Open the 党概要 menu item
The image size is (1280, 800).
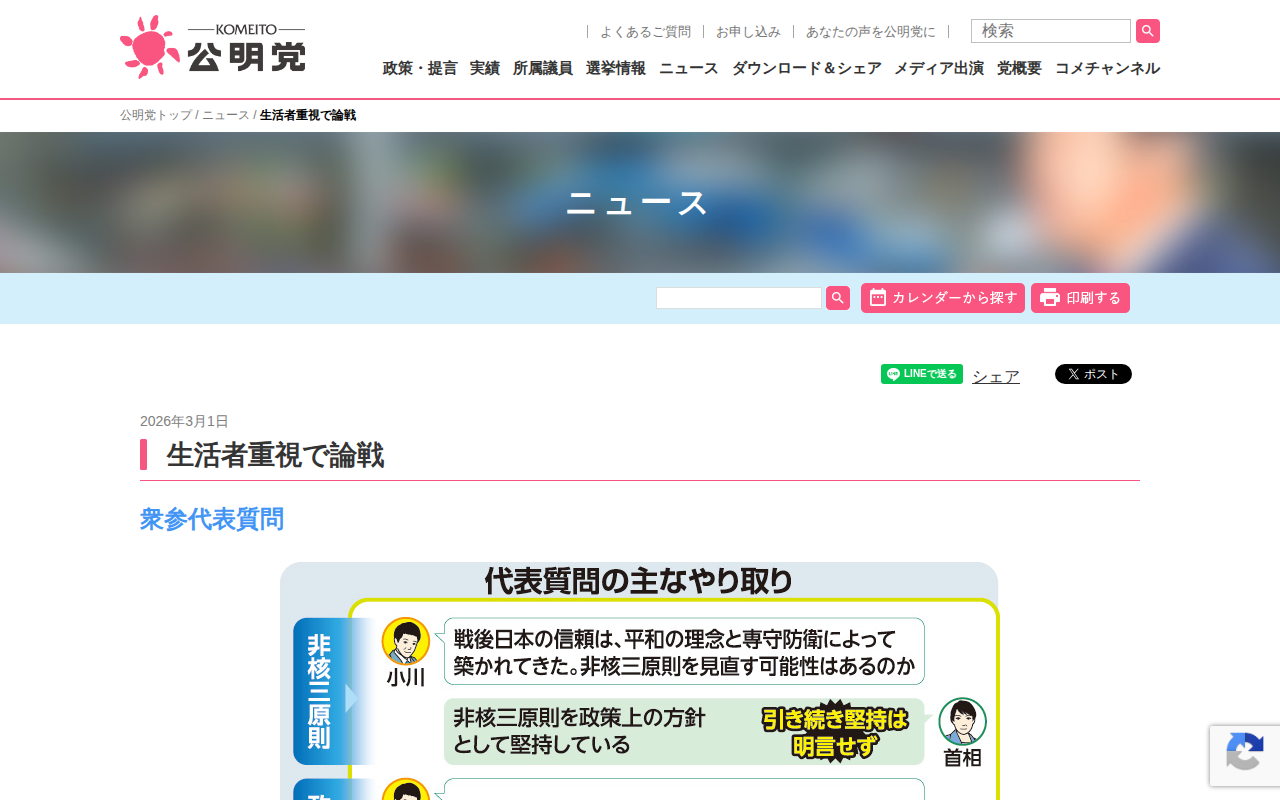(x=1019, y=68)
